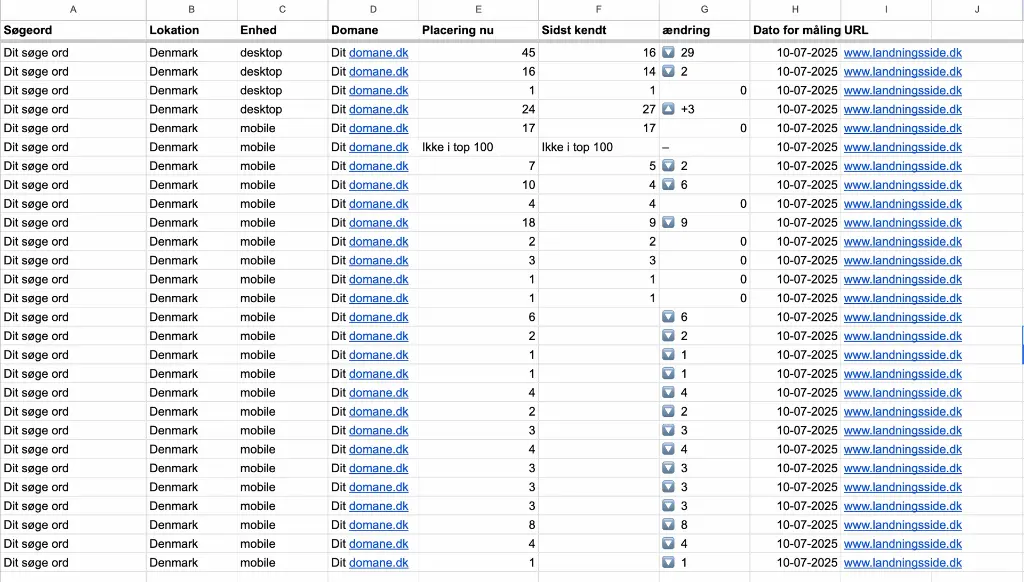
Task: Select Denmark cell in row with placement 24
Action: tap(191, 109)
